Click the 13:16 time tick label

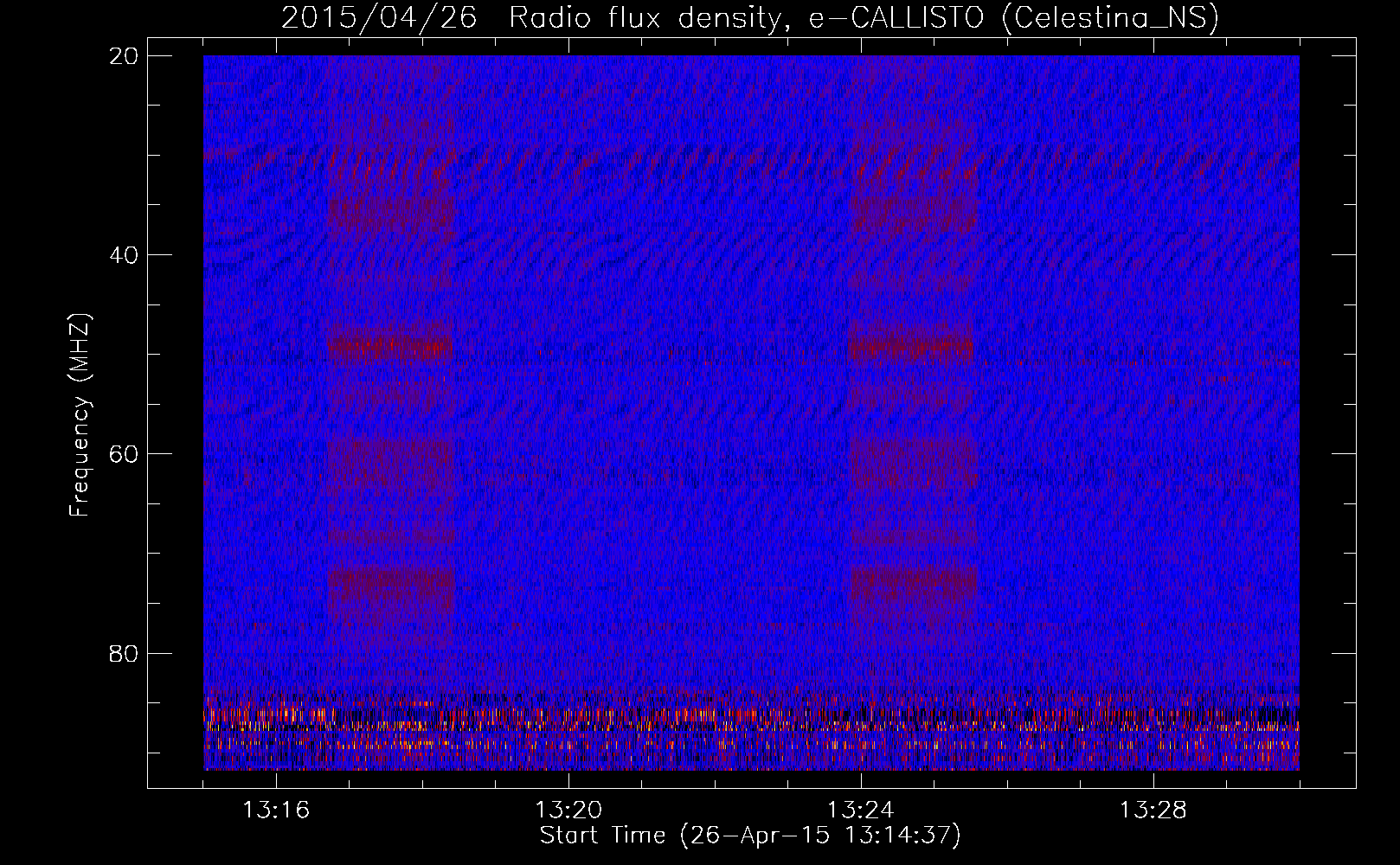[x=276, y=811]
